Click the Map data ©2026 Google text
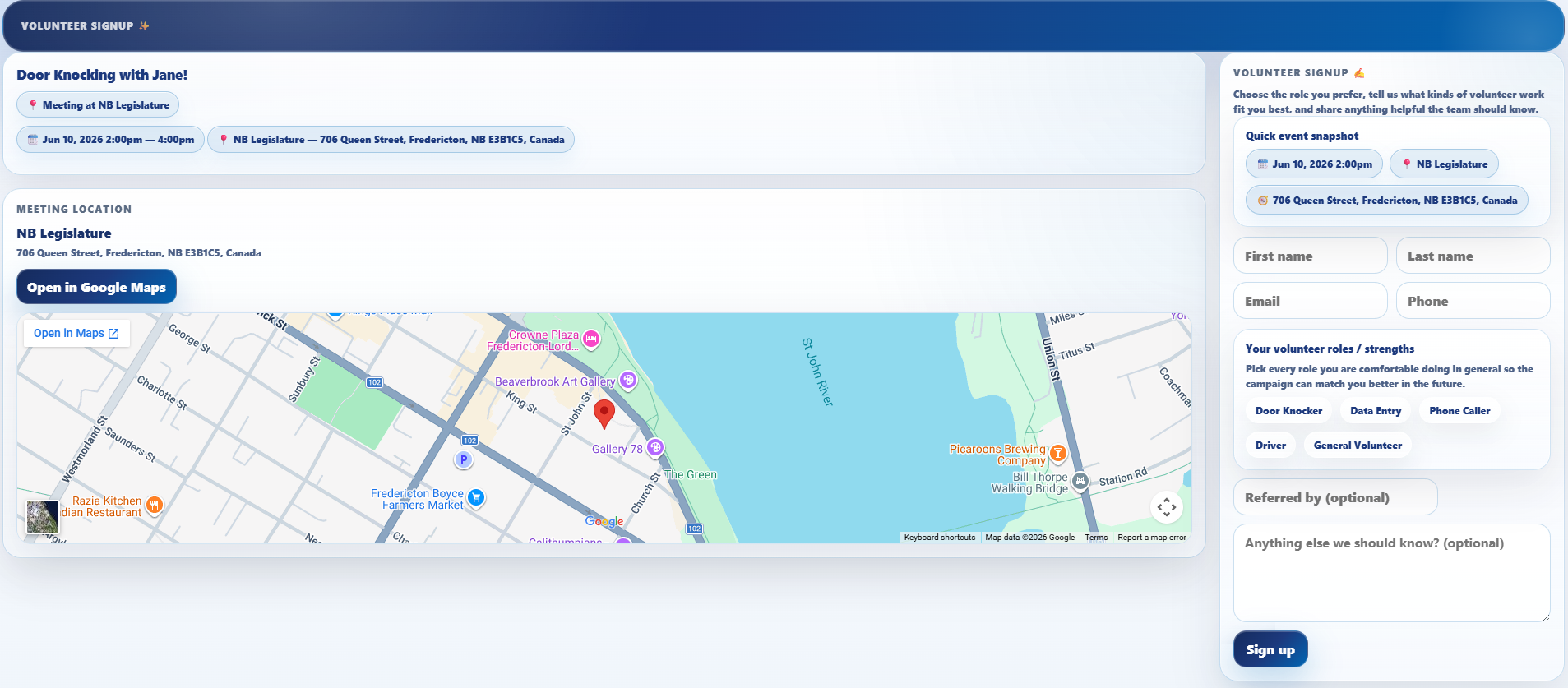This screenshot has height=688, width=1568. (1029, 538)
